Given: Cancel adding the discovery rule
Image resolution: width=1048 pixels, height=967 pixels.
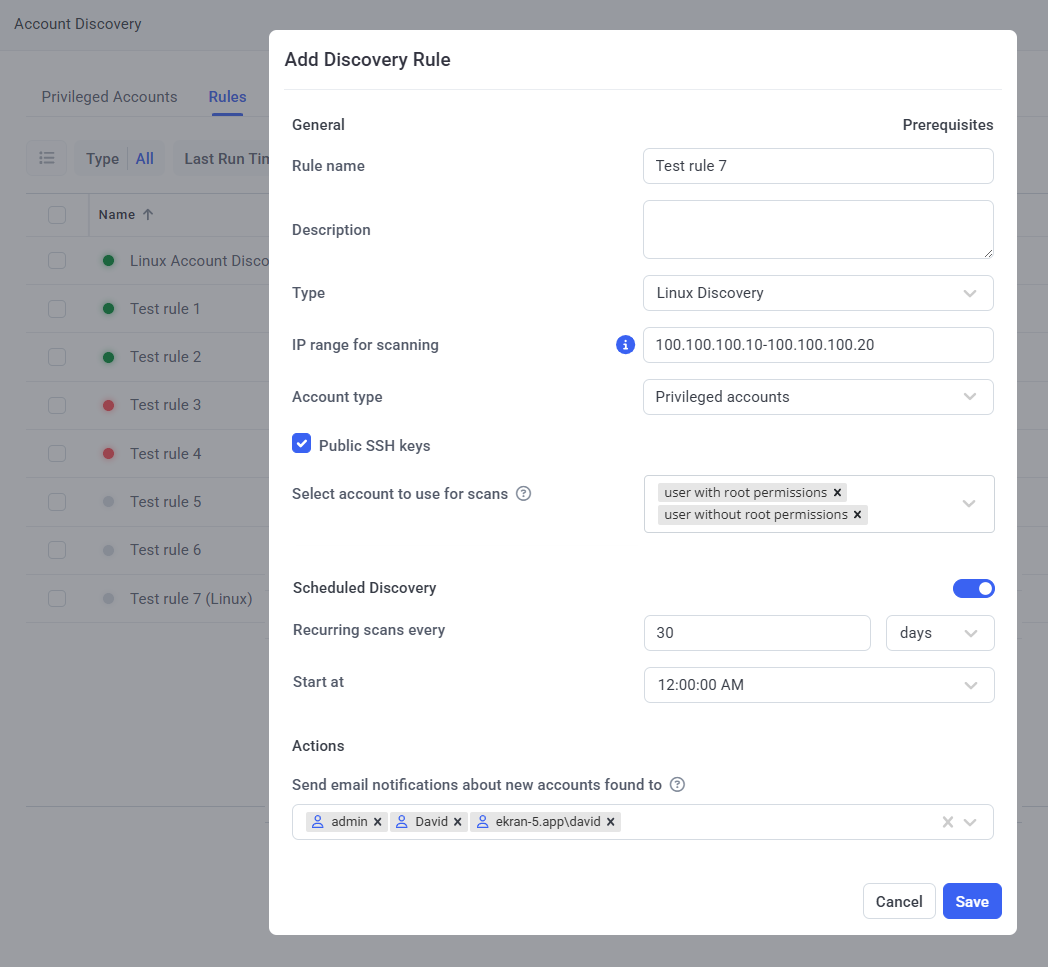Looking at the screenshot, I should point(898,901).
